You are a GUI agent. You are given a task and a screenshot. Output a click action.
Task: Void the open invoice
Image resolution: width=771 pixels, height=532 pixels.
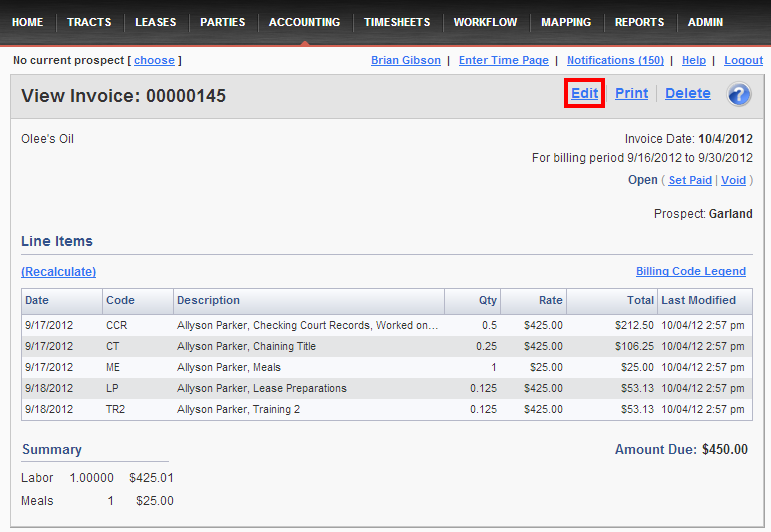point(733,180)
